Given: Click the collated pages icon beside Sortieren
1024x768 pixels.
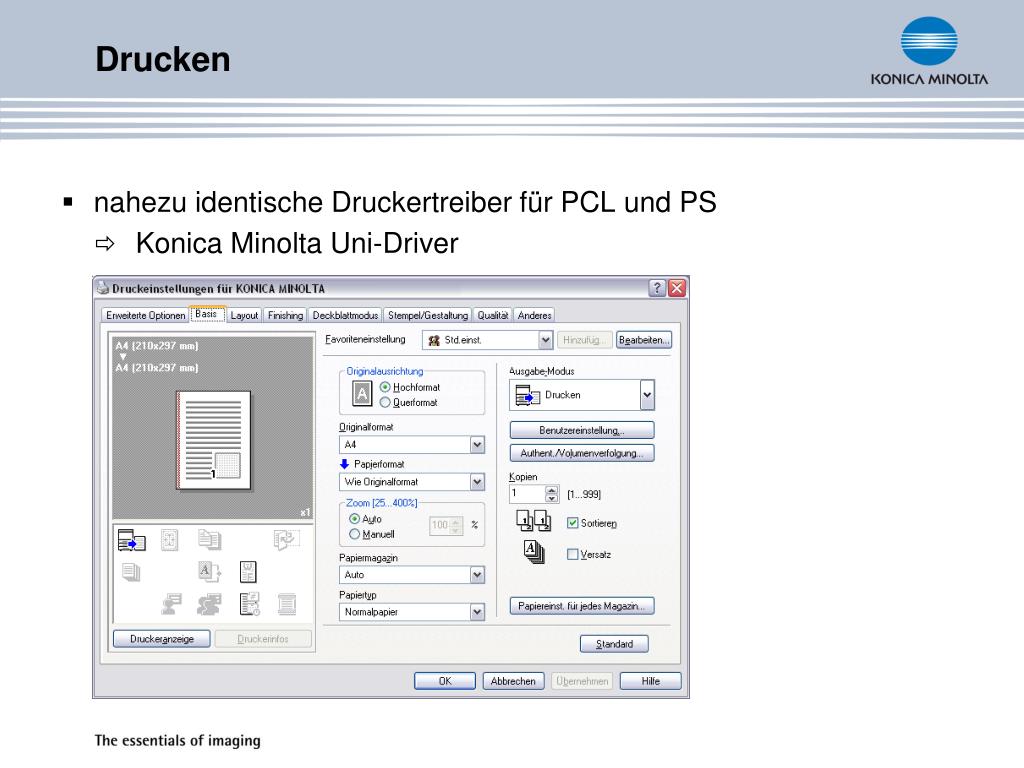Looking at the screenshot, I should (534, 520).
